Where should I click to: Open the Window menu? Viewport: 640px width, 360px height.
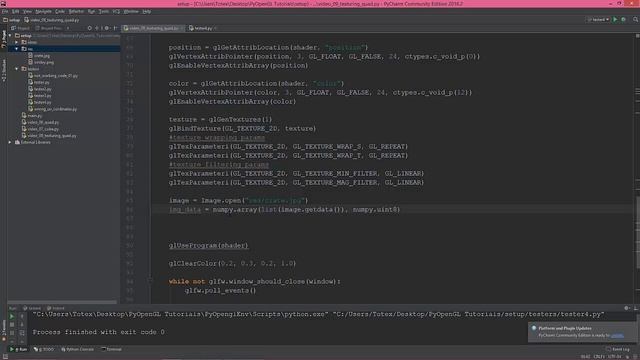click(x=131, y=11)
